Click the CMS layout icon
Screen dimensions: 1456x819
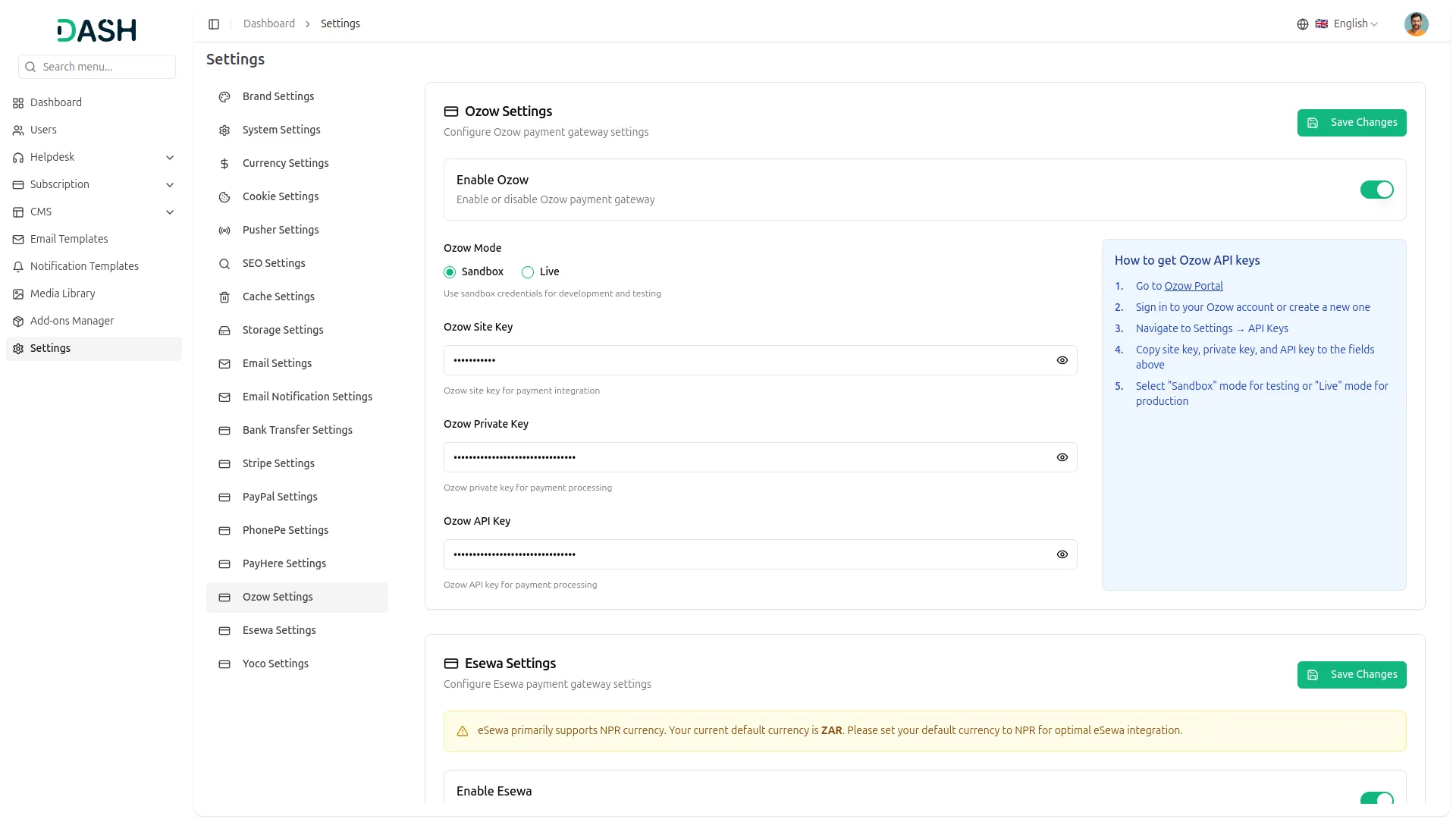click(18, 212)
